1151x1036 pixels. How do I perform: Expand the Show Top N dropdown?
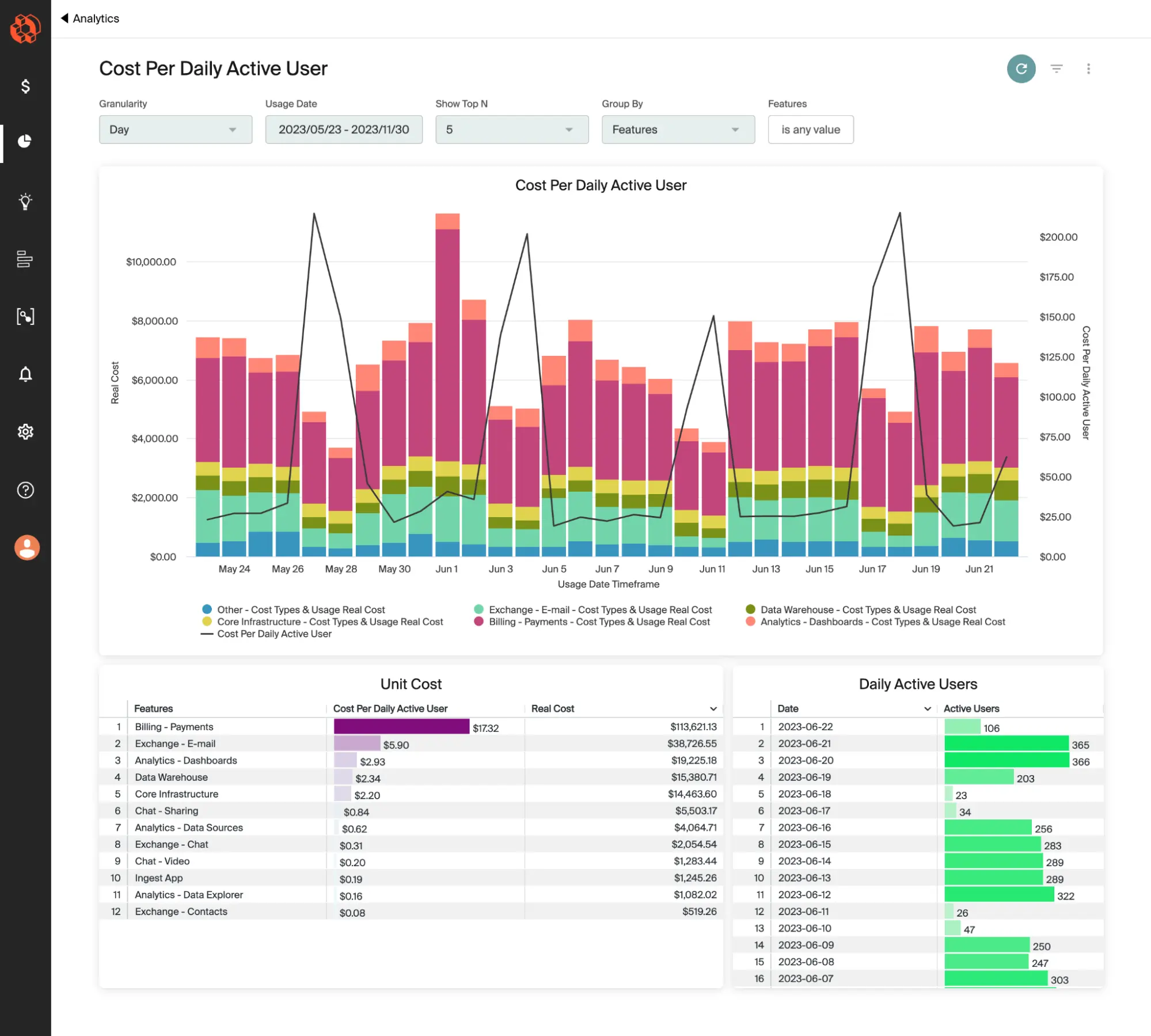point(511,129)
